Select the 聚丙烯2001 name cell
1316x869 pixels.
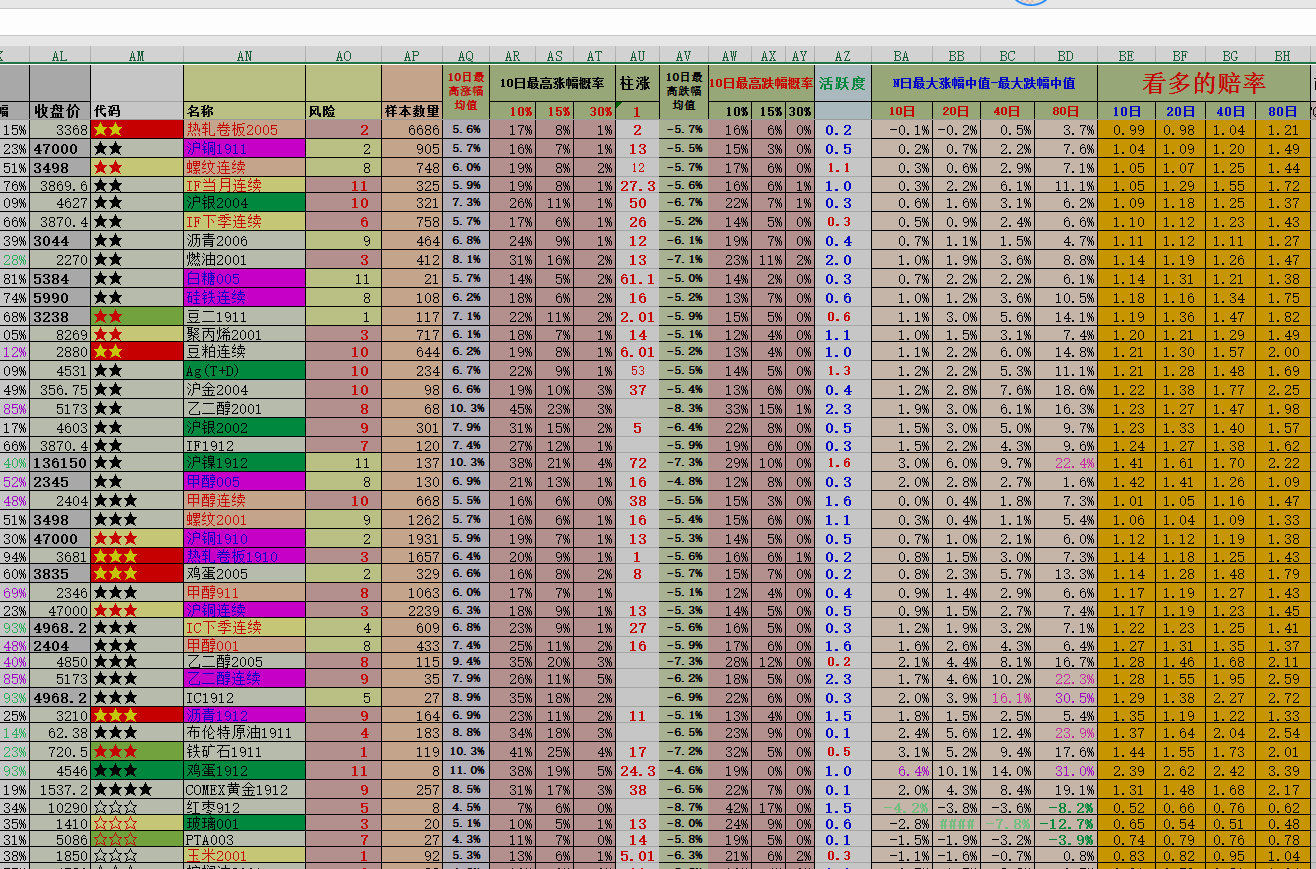click(244, 334)
